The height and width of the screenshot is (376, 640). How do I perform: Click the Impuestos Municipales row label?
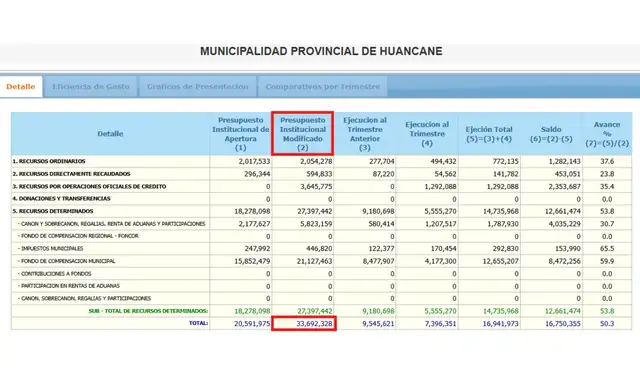pos(51,249)
